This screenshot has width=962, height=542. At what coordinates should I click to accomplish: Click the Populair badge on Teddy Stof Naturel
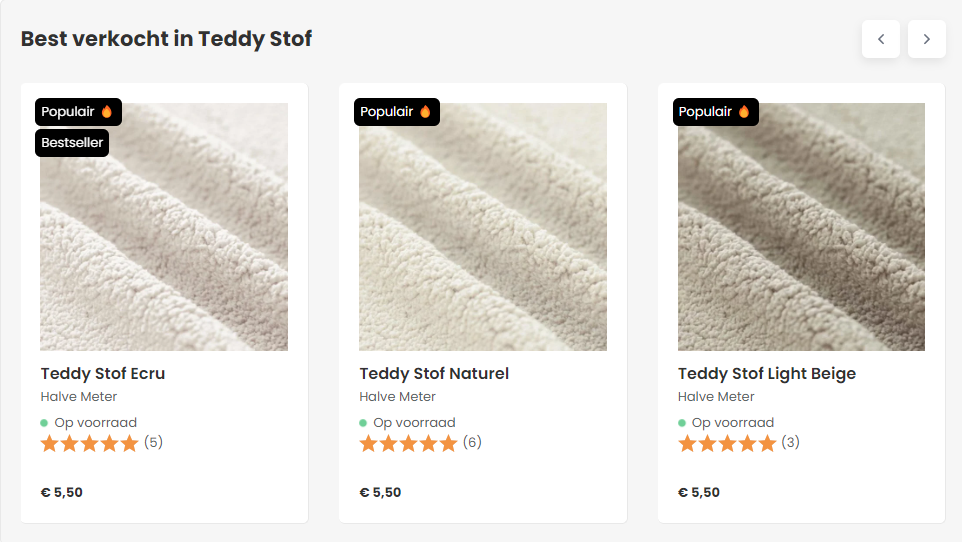[x=397, y=112]
